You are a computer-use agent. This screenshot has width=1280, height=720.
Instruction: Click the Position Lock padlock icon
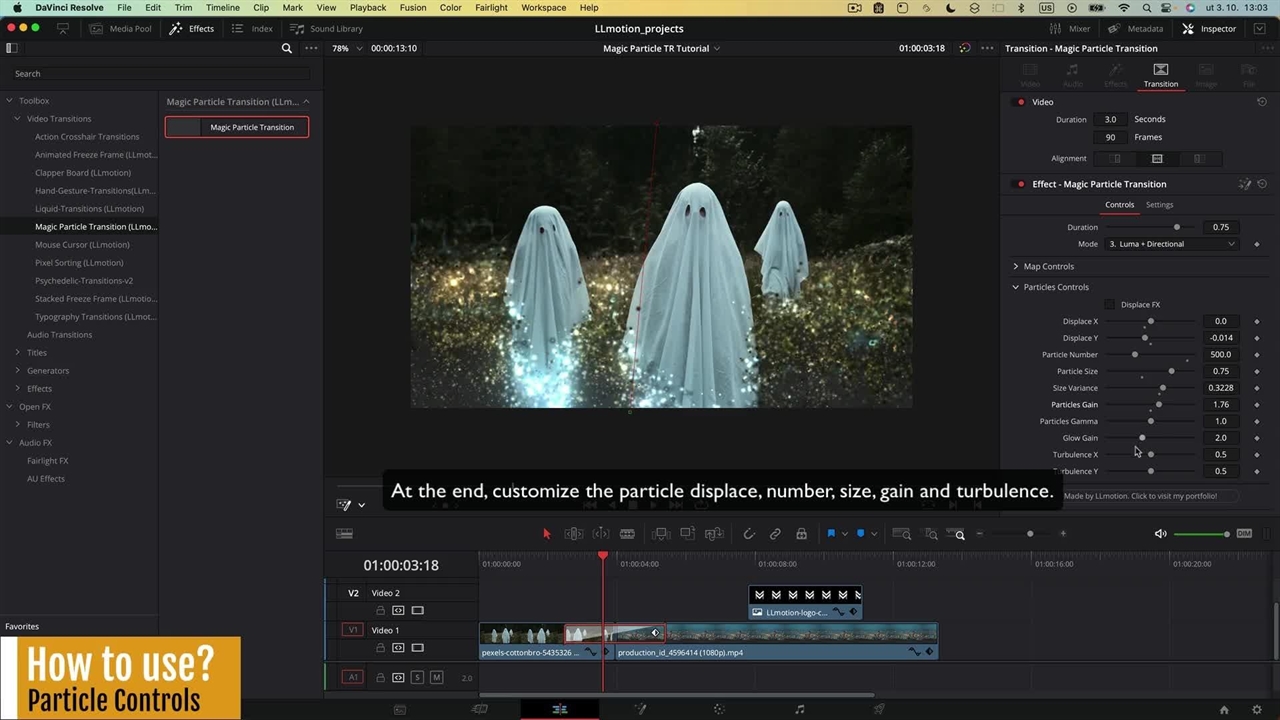[801, 534]
